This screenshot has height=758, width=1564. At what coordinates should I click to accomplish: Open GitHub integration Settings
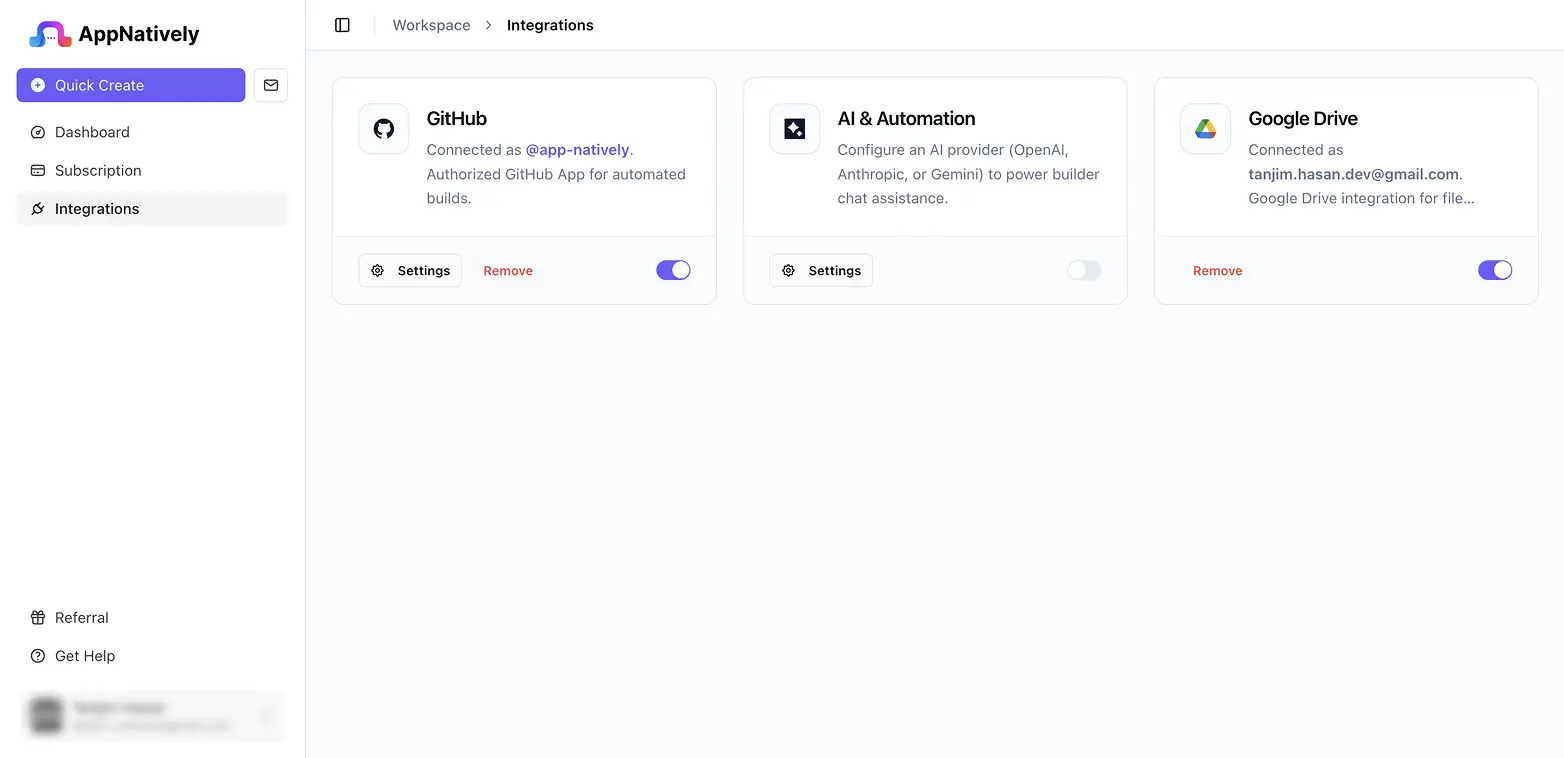tap(410, 270)
